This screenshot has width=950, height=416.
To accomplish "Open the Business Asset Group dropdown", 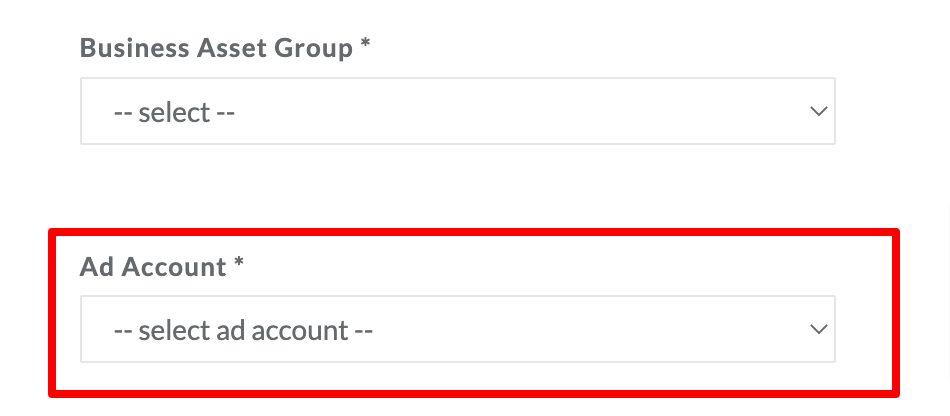I will 457,111.
